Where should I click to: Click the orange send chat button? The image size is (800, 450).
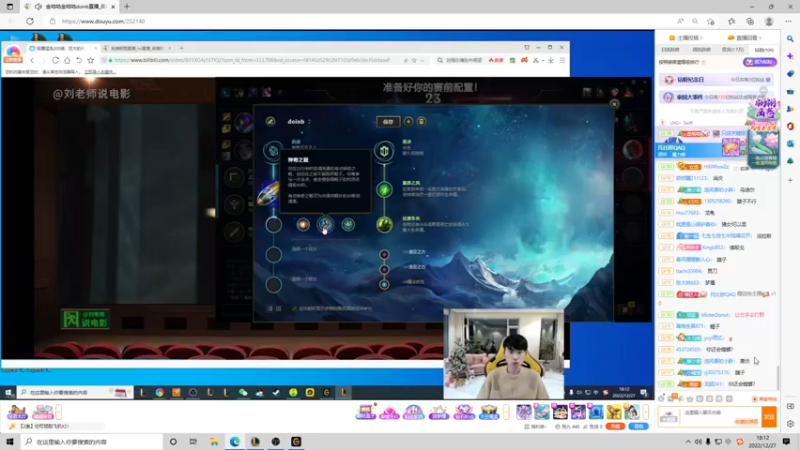click(769, 417)
